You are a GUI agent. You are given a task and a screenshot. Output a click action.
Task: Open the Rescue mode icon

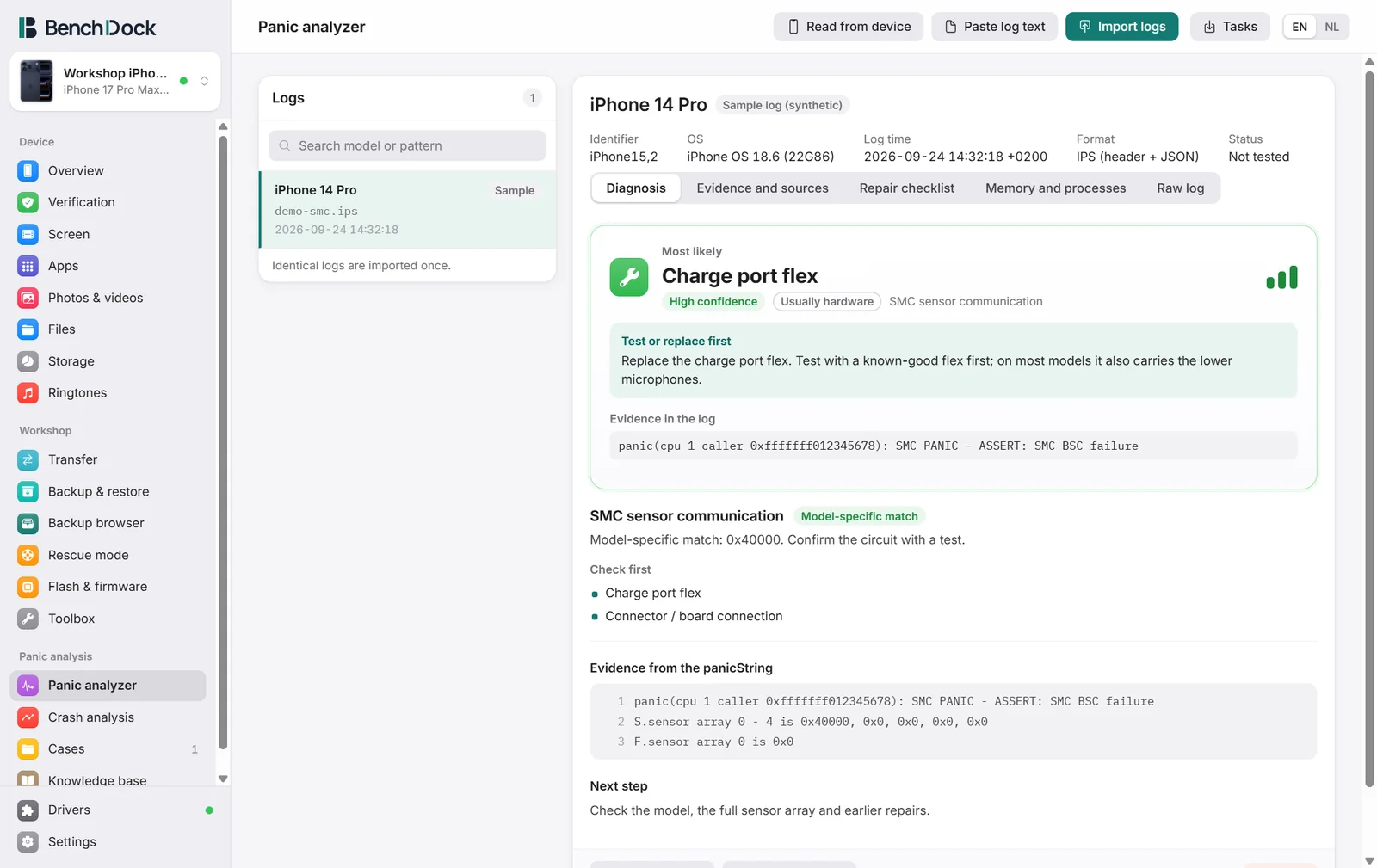(28, 555)
